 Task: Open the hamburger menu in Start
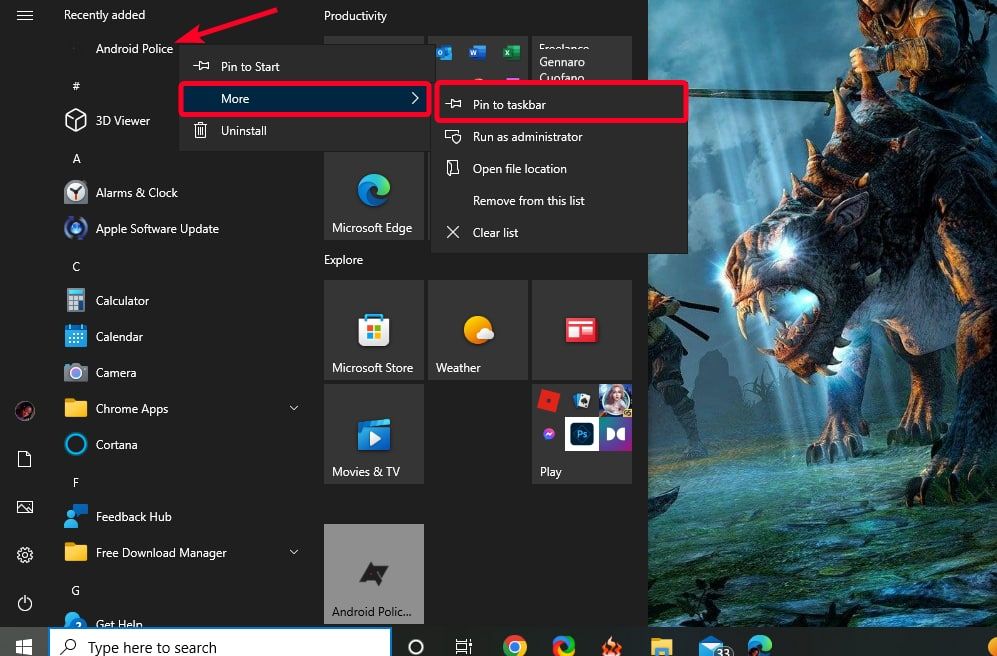[25, 15]
